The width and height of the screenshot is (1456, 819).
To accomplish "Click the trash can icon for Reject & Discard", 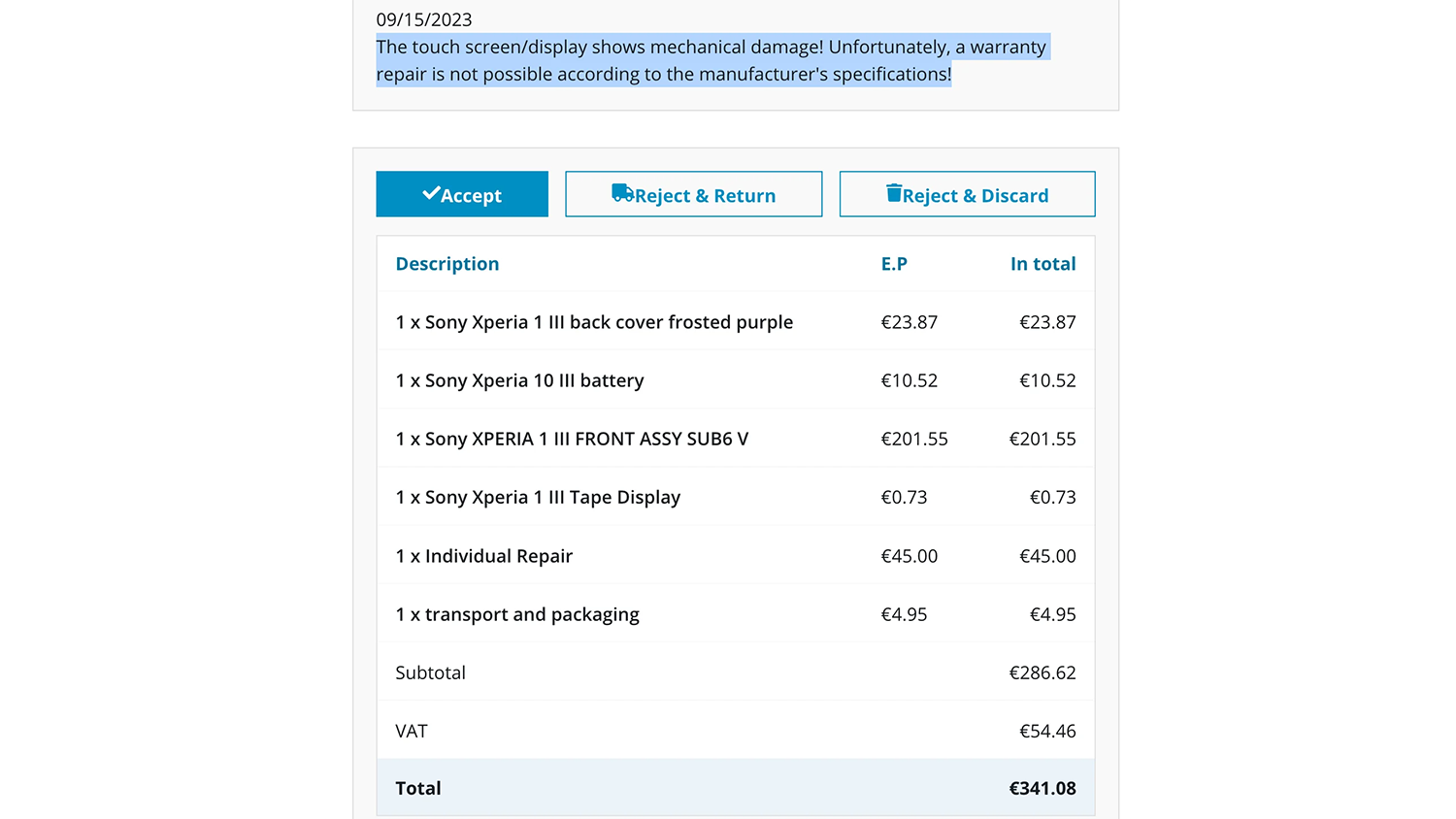I will [x=894, y=193].
